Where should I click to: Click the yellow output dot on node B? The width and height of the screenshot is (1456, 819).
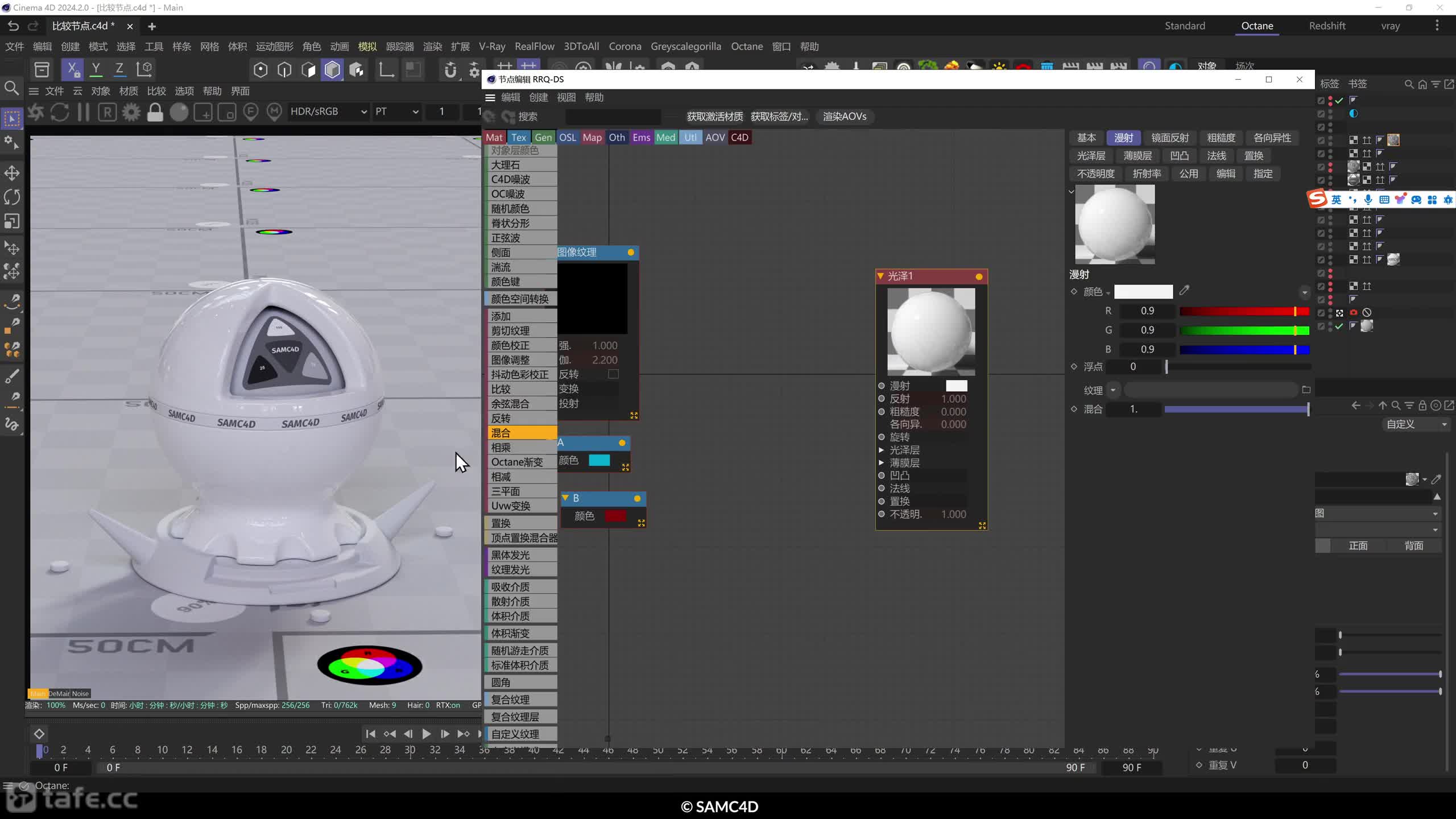[x=637, y=498]
